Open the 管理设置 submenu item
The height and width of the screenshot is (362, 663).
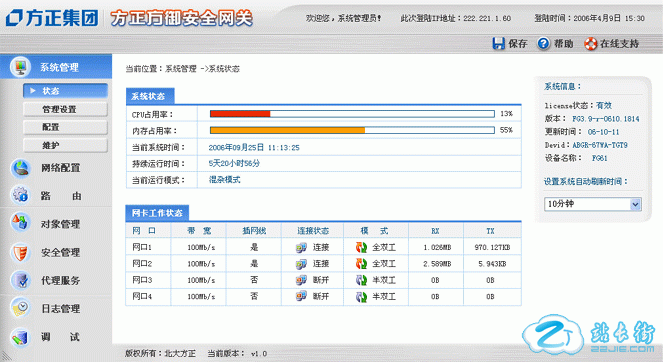tap(66, 109)
